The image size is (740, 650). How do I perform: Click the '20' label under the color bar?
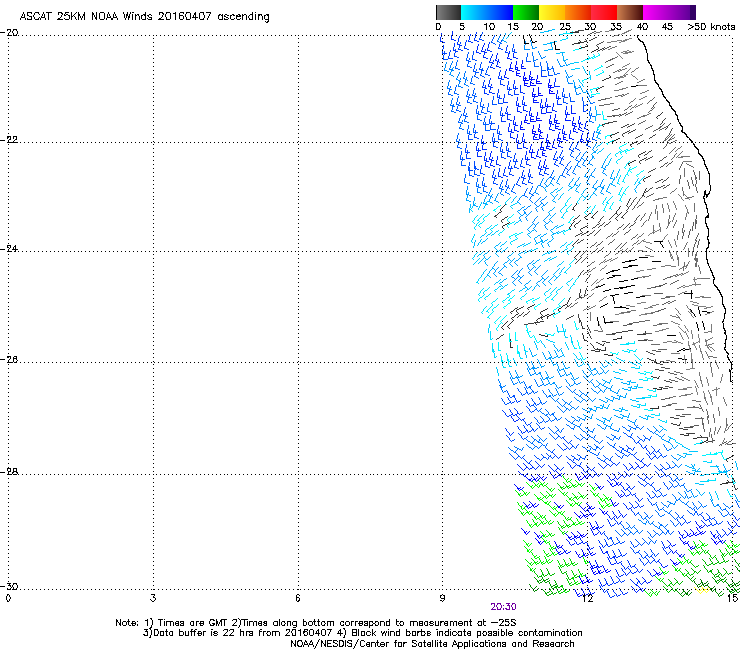tap(537, 27)
